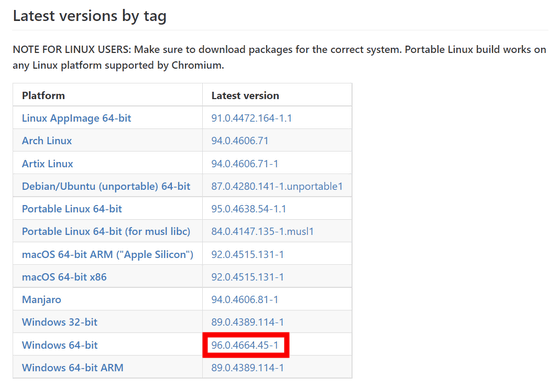560x387 pixels.
Task: Open the macOS 64-bit x86 link
Action: (x=64, y=277)
